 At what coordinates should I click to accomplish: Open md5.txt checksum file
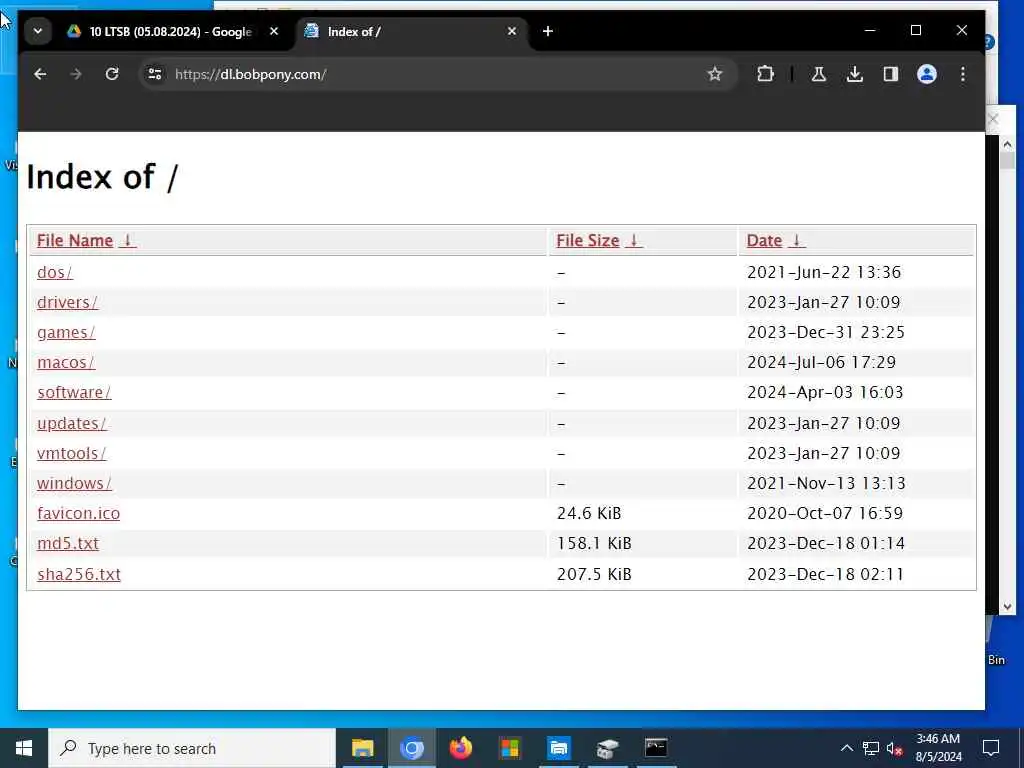point(68,543)
